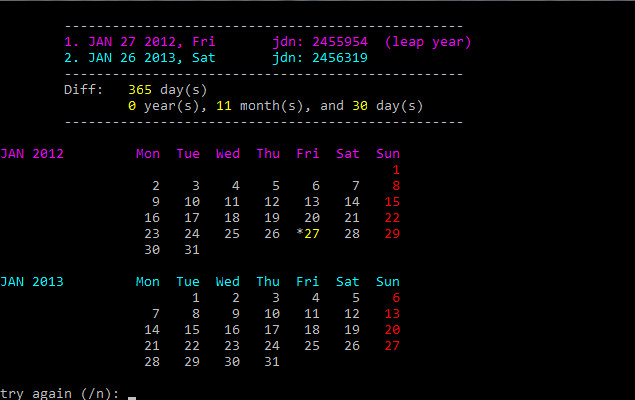This screenshot has height=400, width=635.
Task: Click the 'JAN 2012' calendar heading
Action: pyautogui.click(x=32, y=154)
